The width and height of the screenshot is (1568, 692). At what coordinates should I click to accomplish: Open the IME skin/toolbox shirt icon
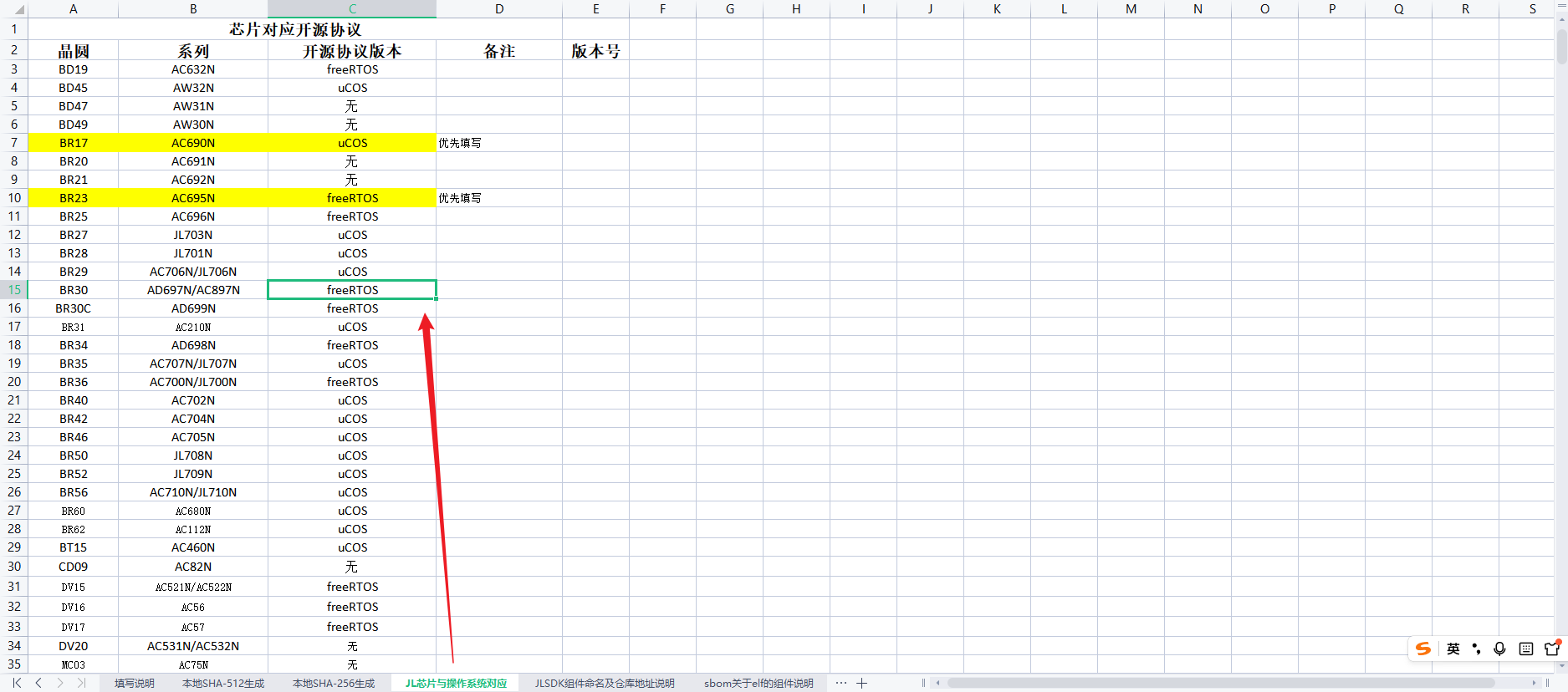pos(1552,648)
